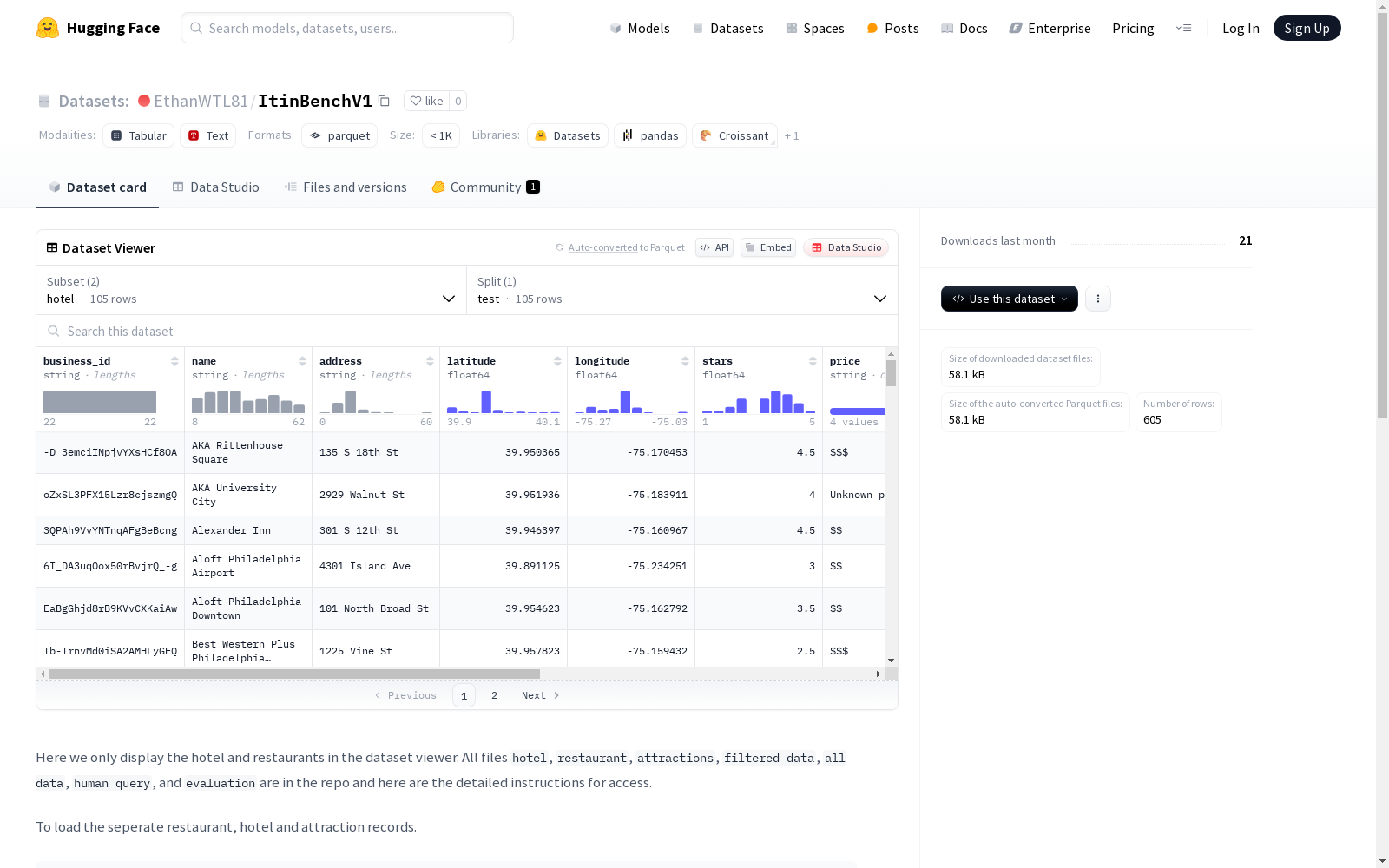Sort by the stars column sort icon
This screenshot has height=868, width=1389.
[x=813, y=361]
